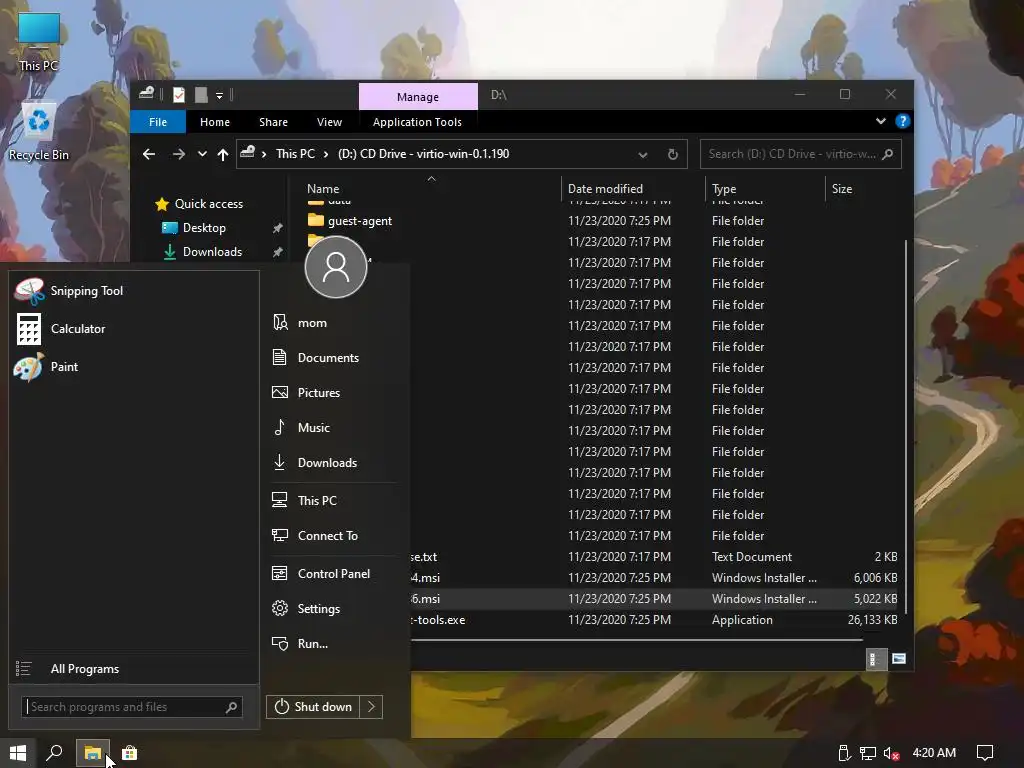This screenshot has height=768, width=1024.
Task: Switch to the View ribbon tab
Action: [x=329, y=122]
